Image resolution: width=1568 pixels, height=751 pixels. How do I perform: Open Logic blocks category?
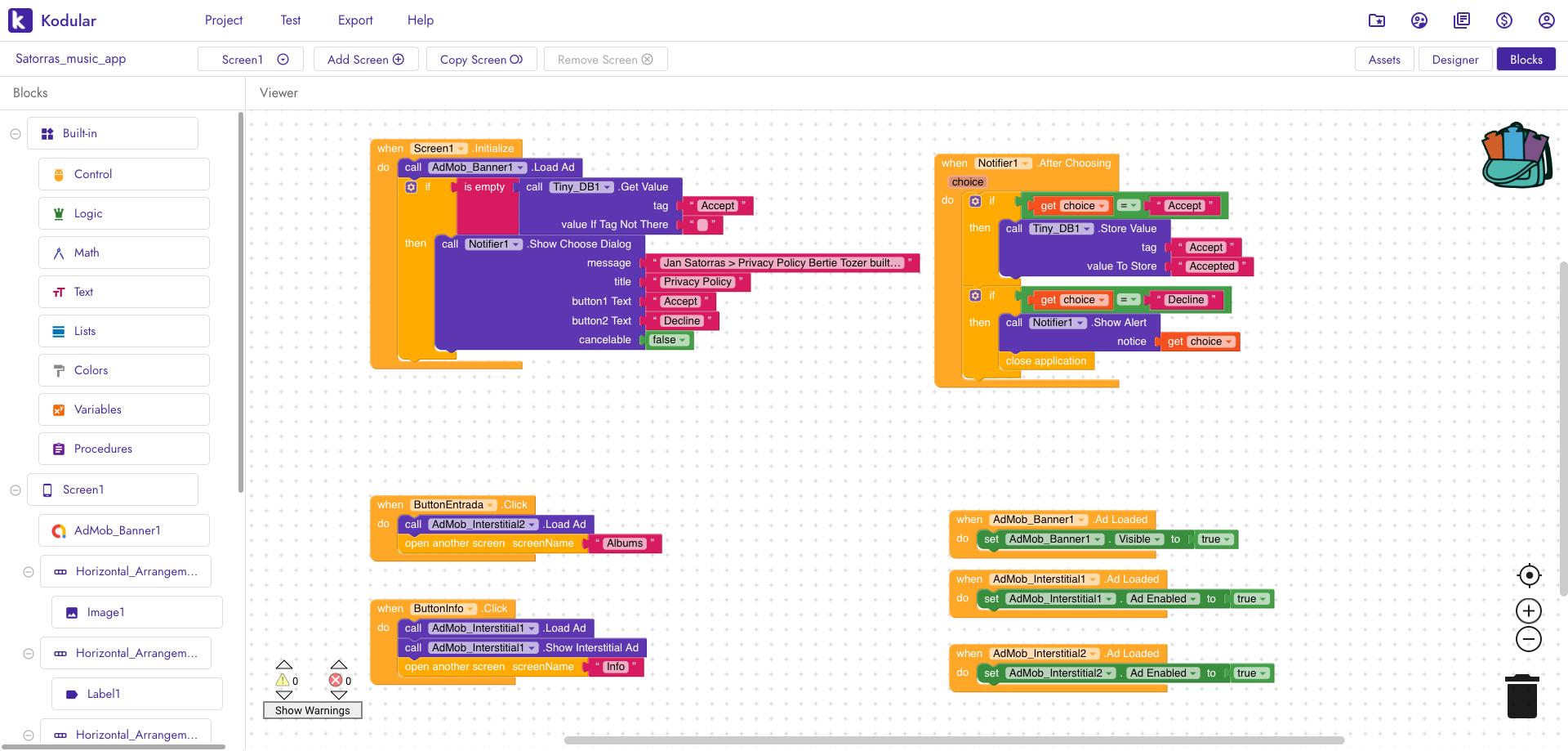(124, 213)
